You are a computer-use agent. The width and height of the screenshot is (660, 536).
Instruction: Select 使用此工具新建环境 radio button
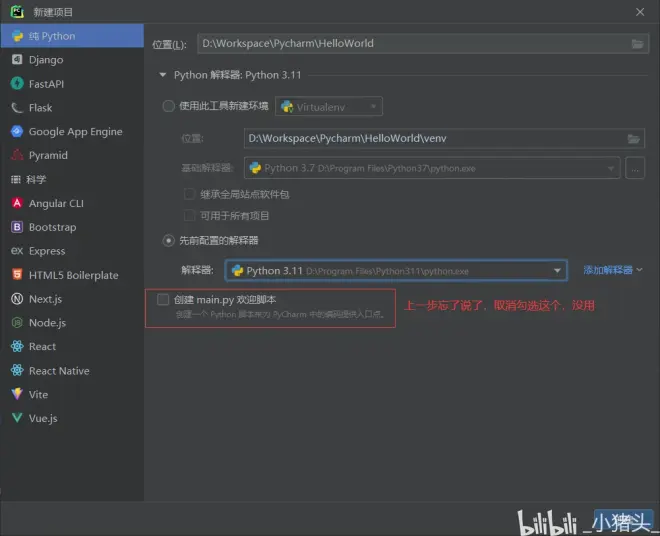(x=168, y=106)
